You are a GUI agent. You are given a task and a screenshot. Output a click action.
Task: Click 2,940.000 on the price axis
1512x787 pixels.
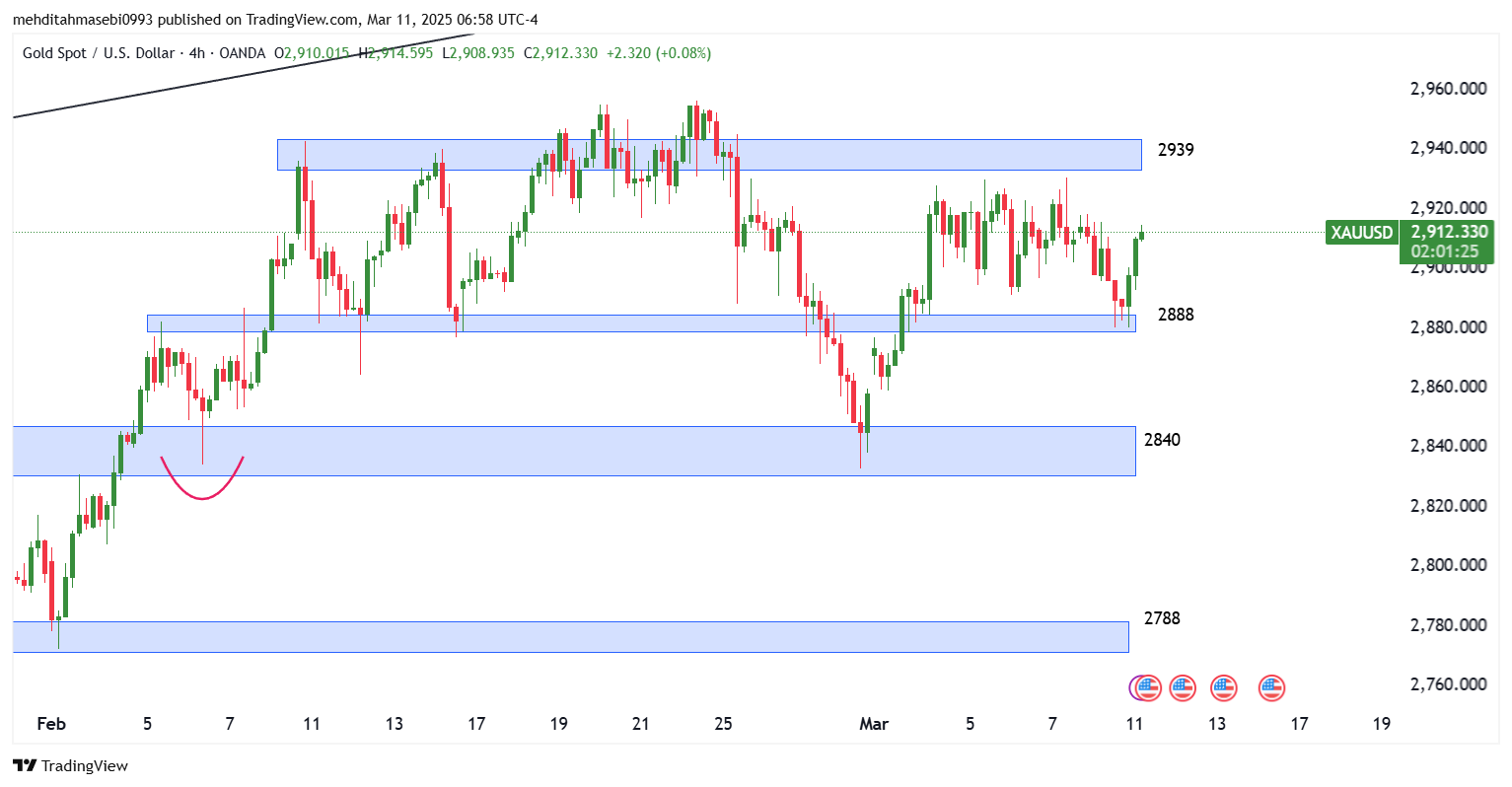(x=1448, y=148)
